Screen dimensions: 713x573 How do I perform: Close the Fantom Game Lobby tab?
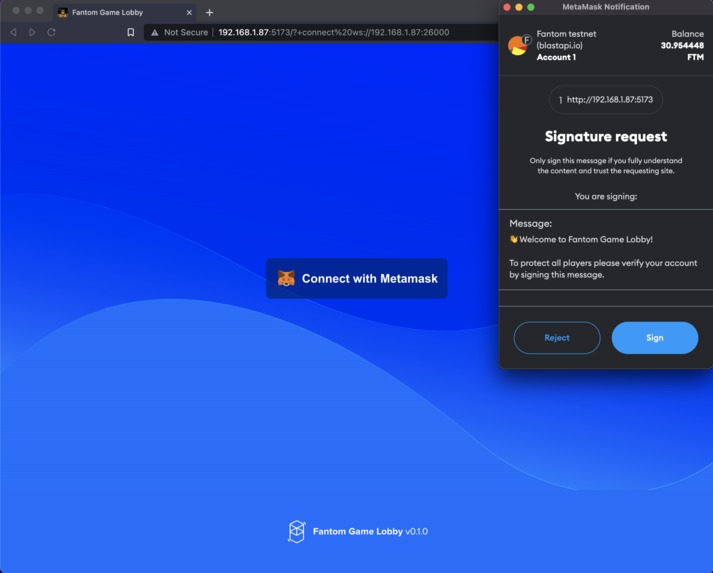[x=189, y=12]
